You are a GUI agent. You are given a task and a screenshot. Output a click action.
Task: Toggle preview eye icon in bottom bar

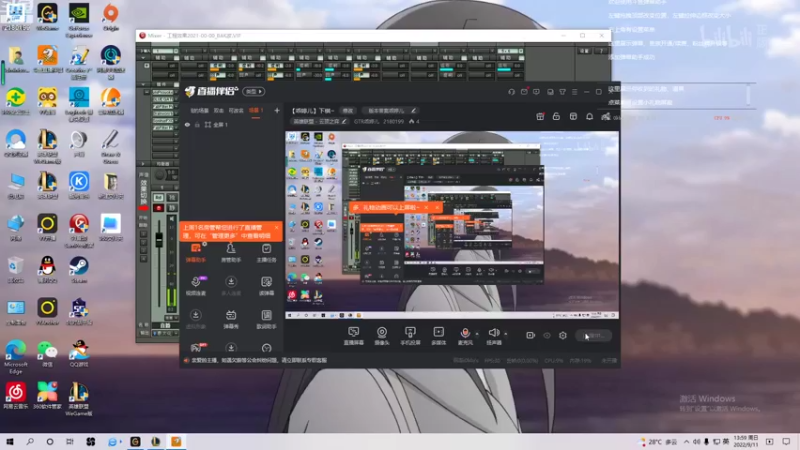(547, 336)
